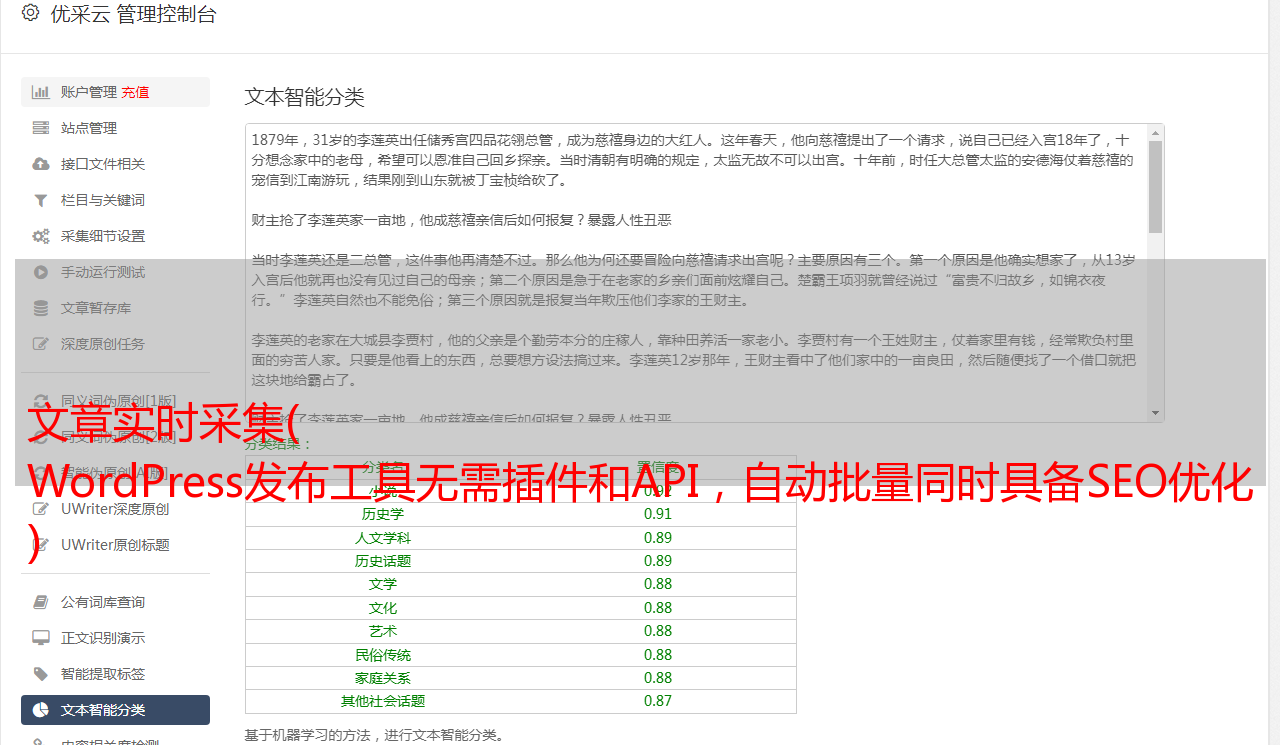Click the text area scrollbar up arrow
The width and height of the screenshot is (1280, 745).
click(x=1155, y=132)
